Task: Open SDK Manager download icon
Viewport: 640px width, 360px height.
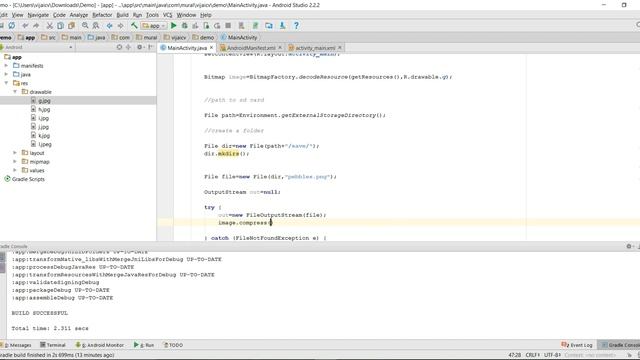Action: click(282, 25)
